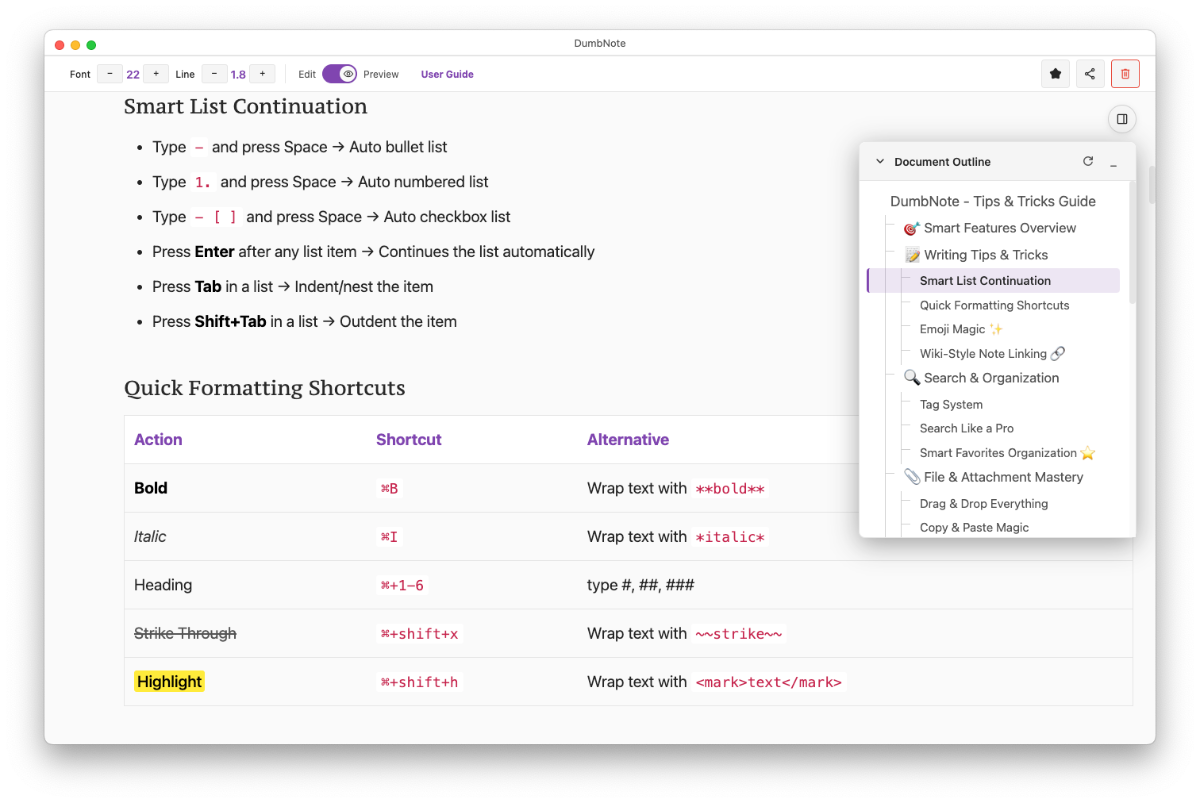Click the Document Outline panel scrollbar

(1132, 242)
